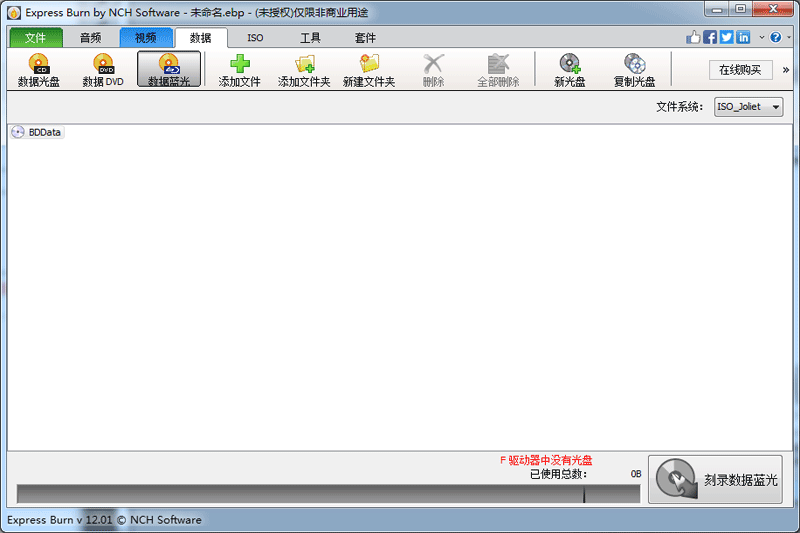
Task: Click the 新光盘 disc icon
Action: pyautogui.click(x=569, y=70)
